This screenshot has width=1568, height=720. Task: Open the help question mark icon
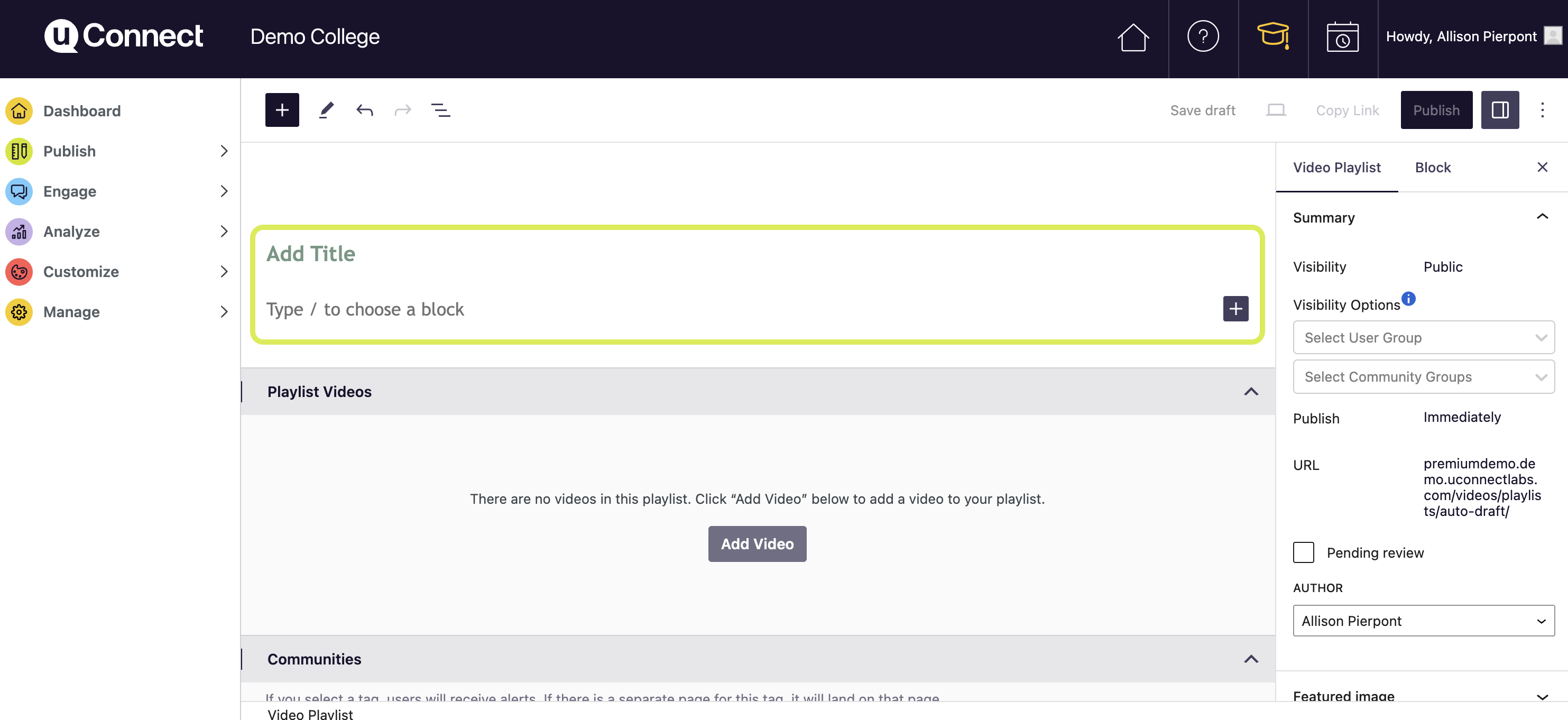1202,36
